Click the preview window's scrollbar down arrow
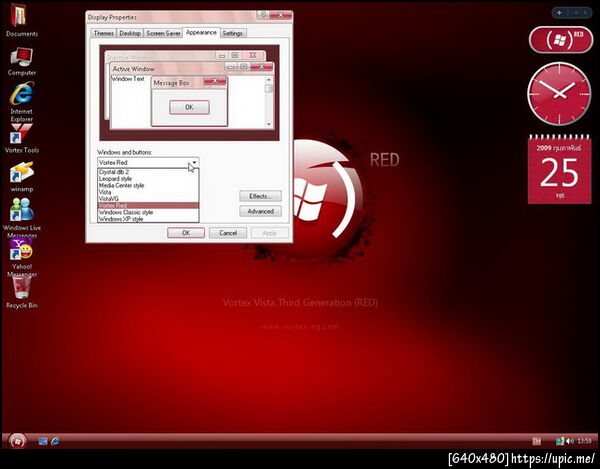Image resolution: width=600 pixels, height=469 pixels. pos(269,124)
